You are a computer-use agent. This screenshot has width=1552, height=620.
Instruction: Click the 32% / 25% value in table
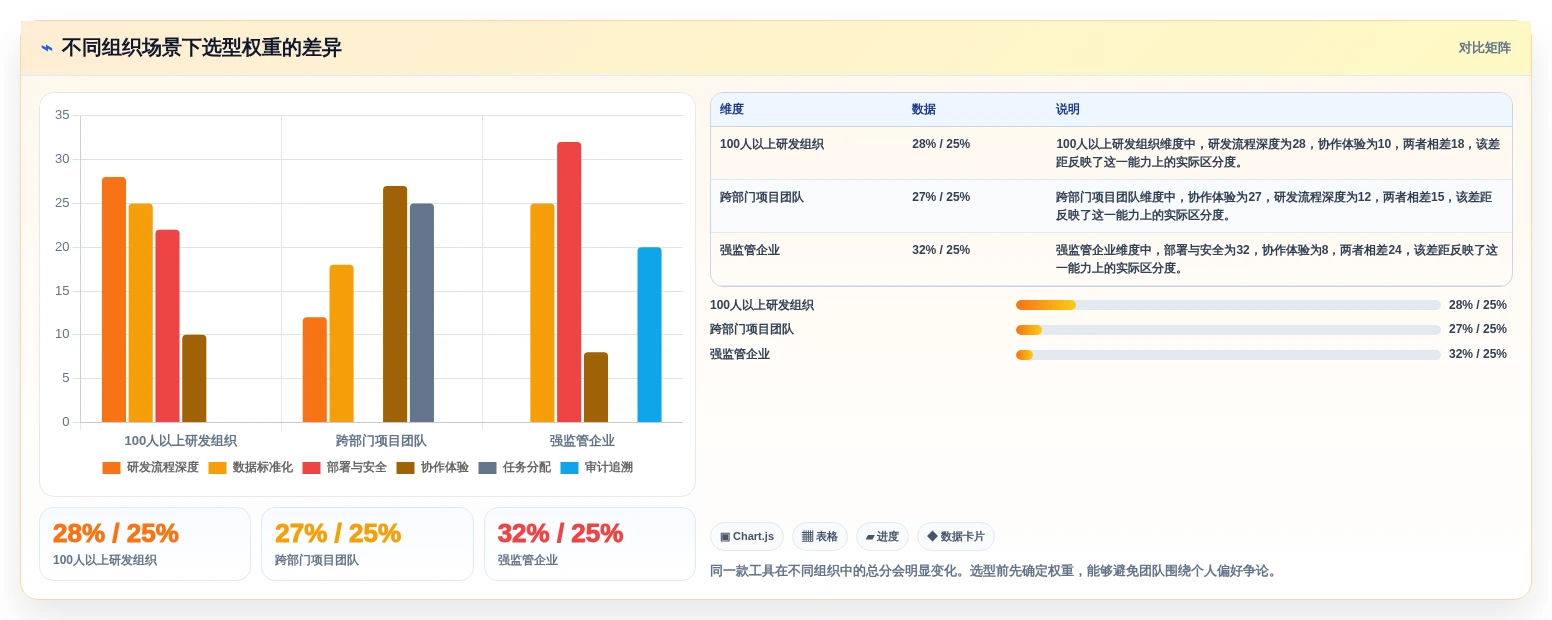coord(941,250)
